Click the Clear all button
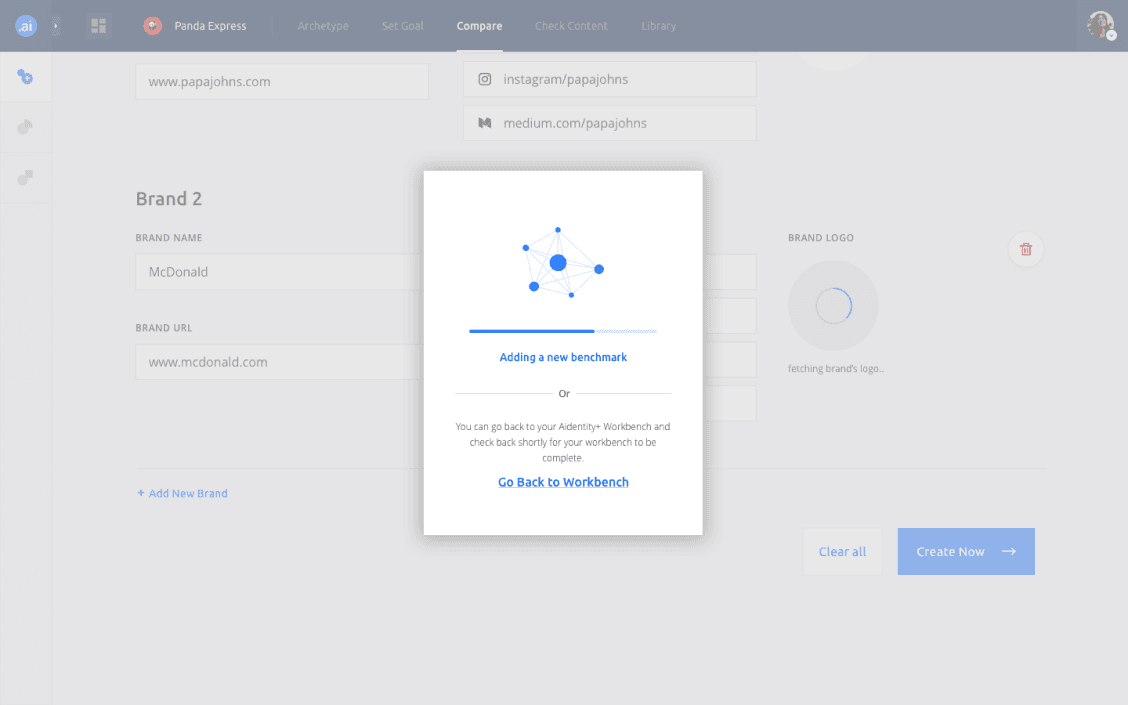This screenshot has width=1128, height=705. tap(842, 552)
